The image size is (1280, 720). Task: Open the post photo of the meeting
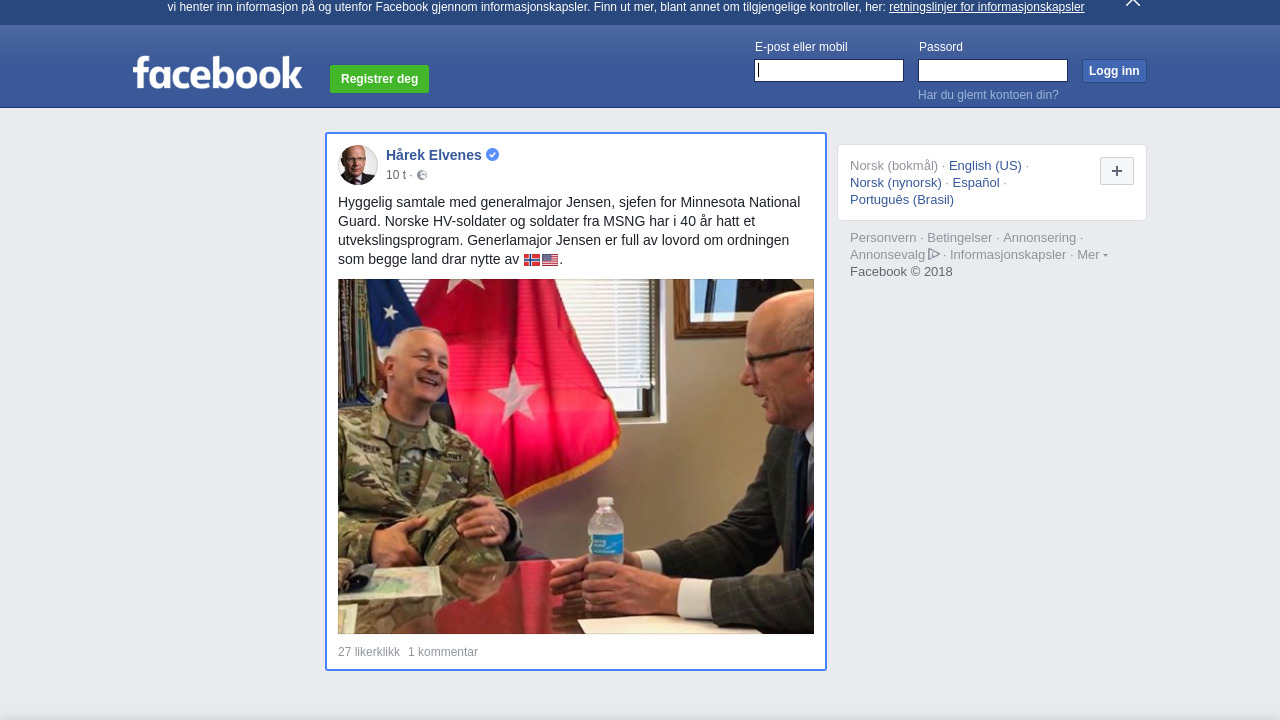pyautogui.click(x=576, y=456)
